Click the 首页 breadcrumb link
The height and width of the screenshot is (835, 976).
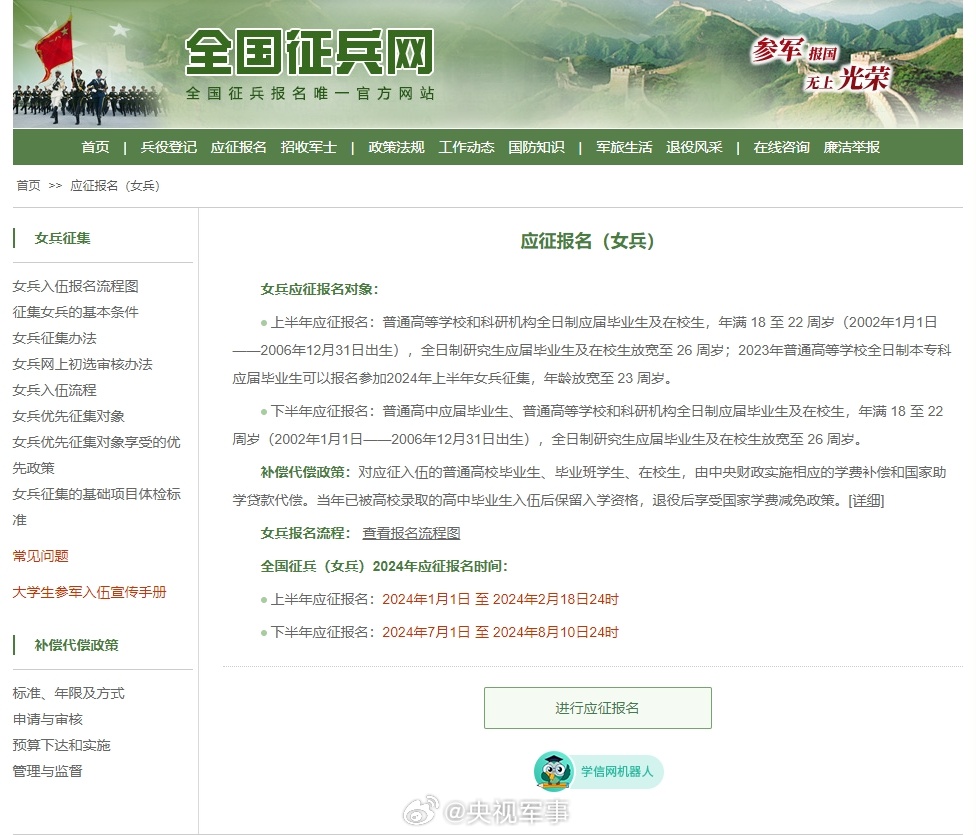[x=28, y=186]
